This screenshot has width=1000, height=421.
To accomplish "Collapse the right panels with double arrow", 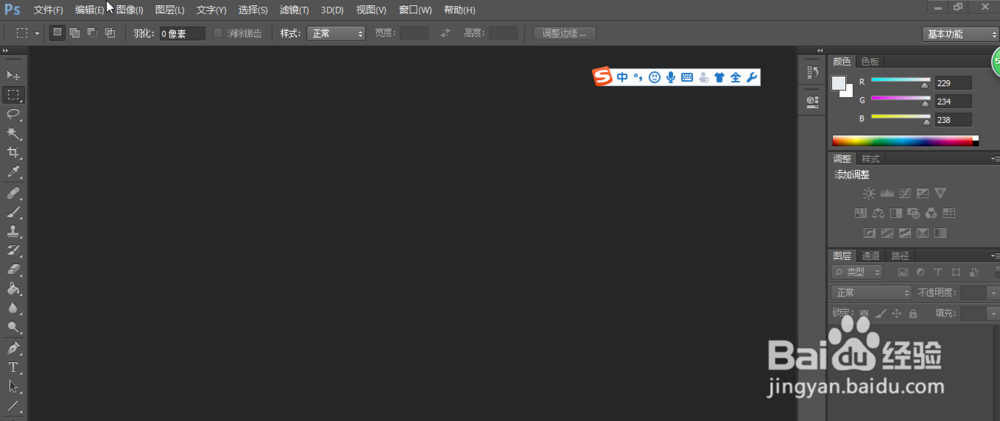I will [x=820, y=50].
